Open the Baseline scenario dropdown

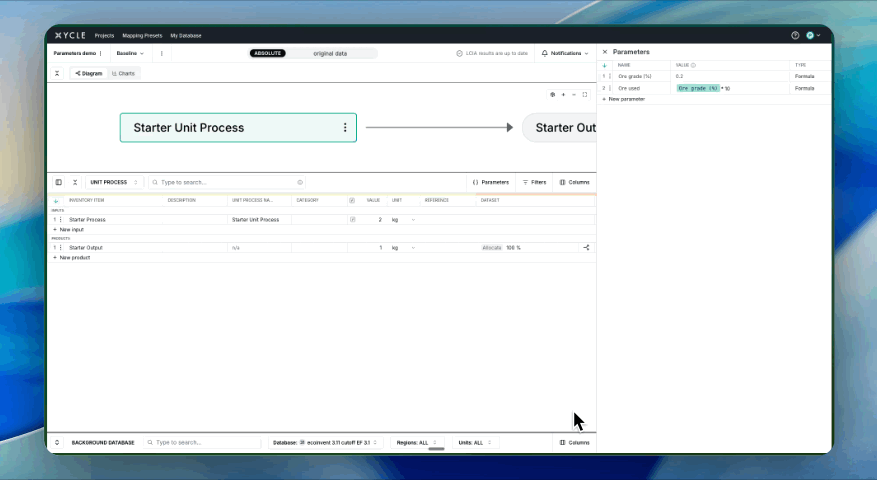[130, 53]
